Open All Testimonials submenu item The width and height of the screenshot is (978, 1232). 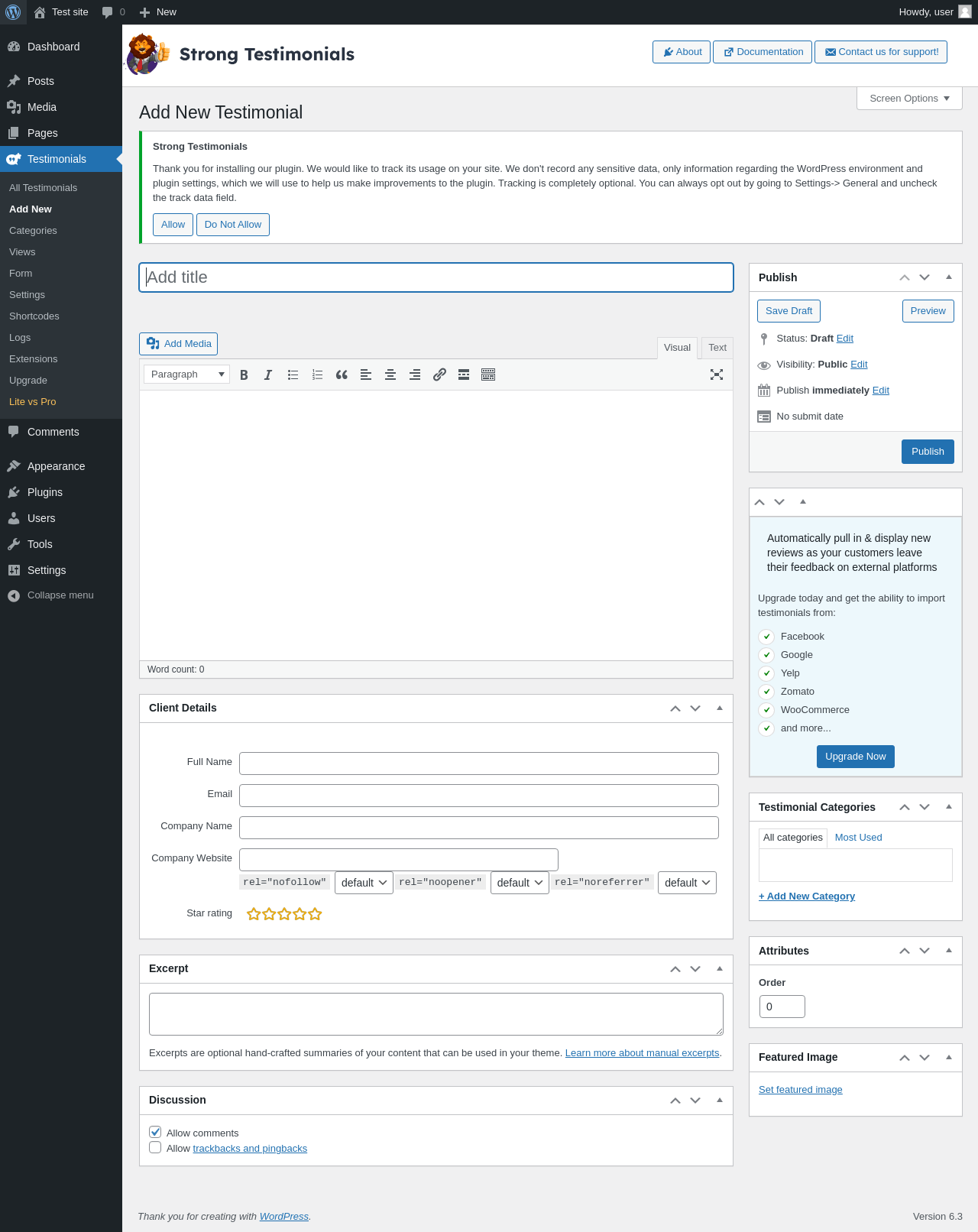pyautogui.click(x=43, y=188)
